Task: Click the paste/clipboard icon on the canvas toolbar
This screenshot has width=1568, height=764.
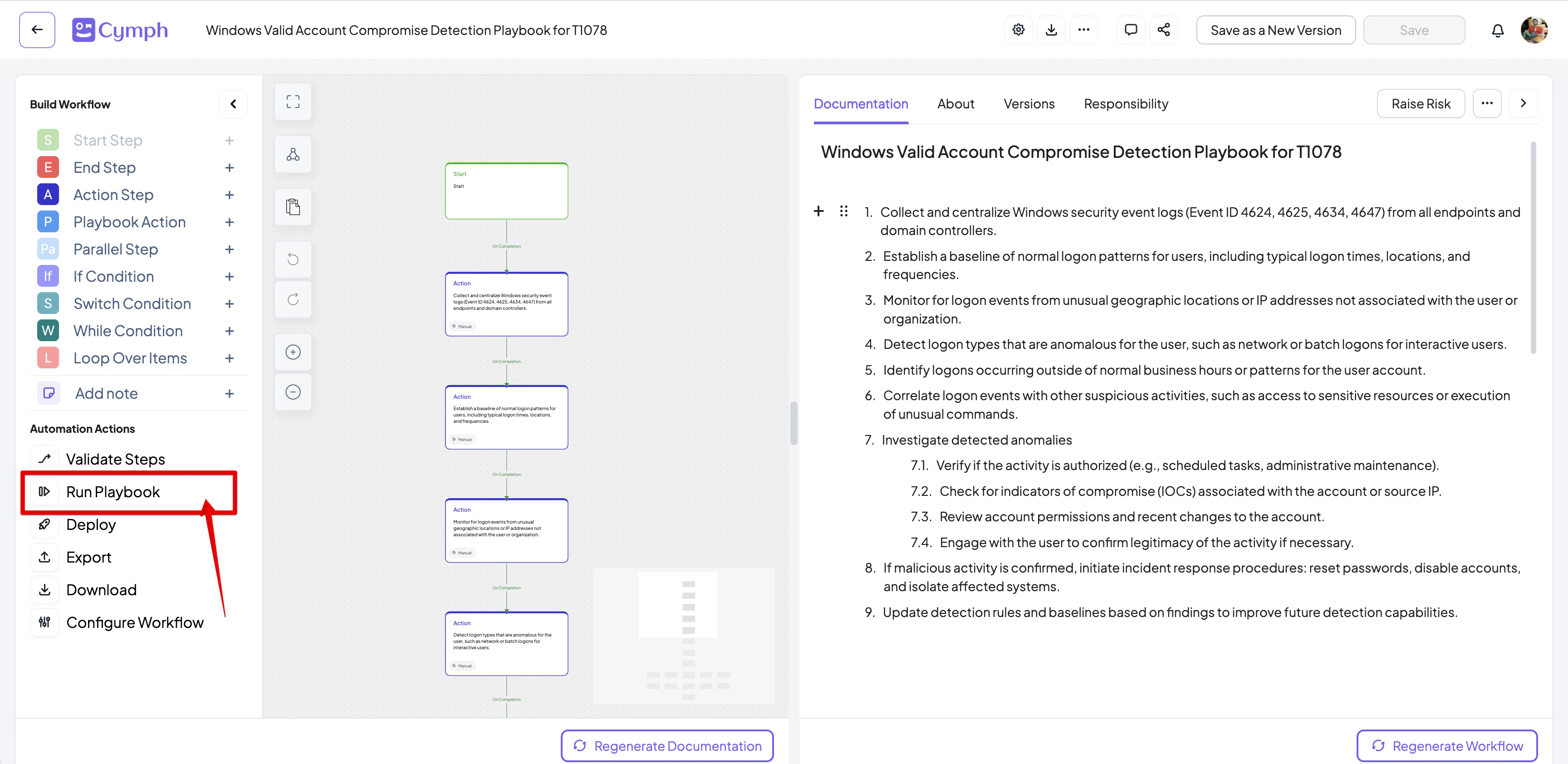Action: (x=293, y=206)
